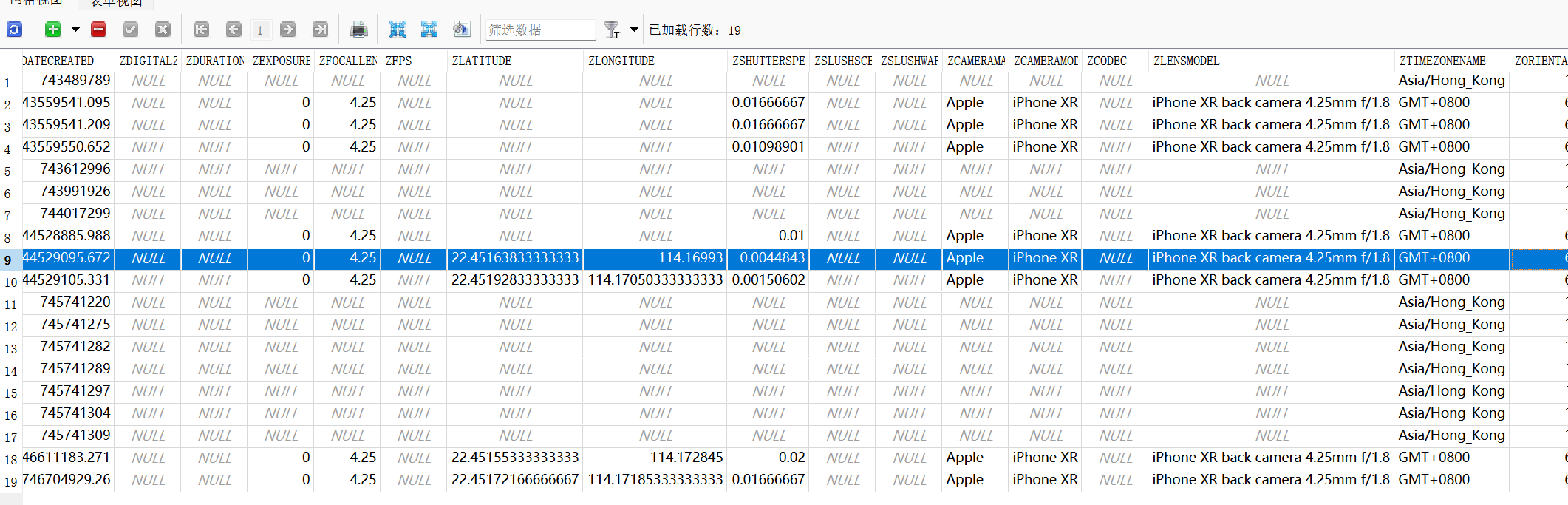
Task: Click the ZEXPOSURE column header
Action: (x=281, y=61)
